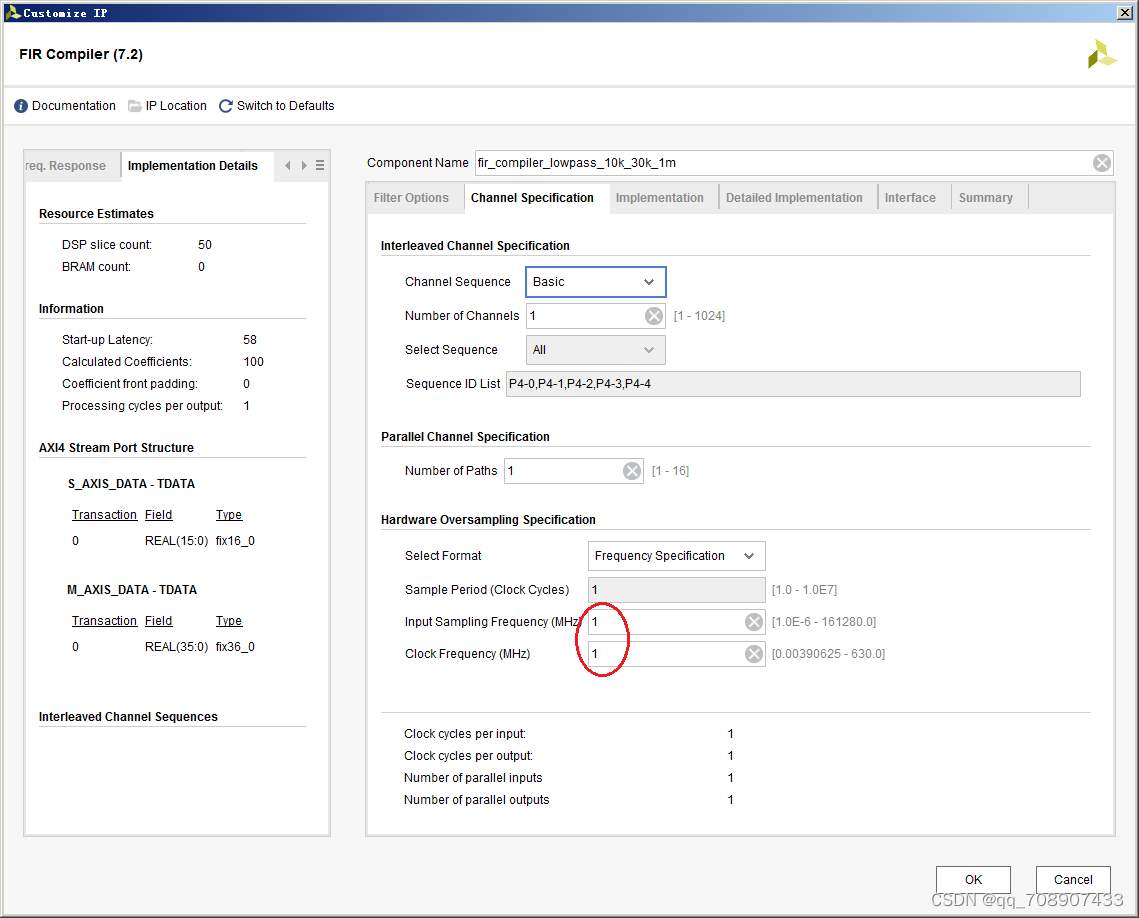Click the OK button
1139x918 pixels.
973,880
